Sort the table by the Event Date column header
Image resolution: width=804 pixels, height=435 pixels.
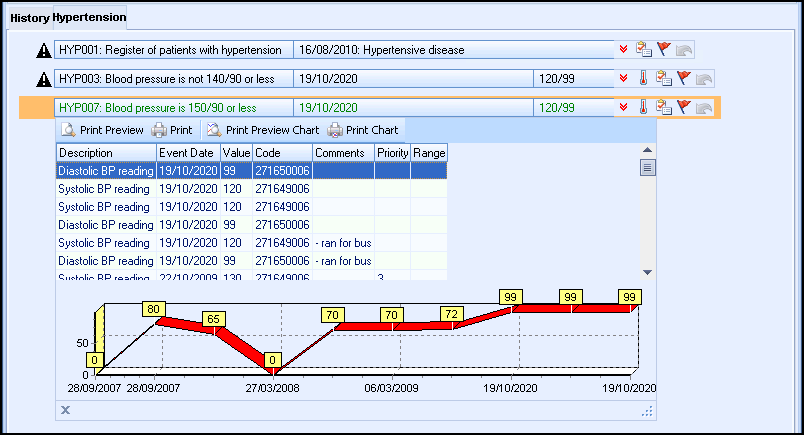(187, 152)
